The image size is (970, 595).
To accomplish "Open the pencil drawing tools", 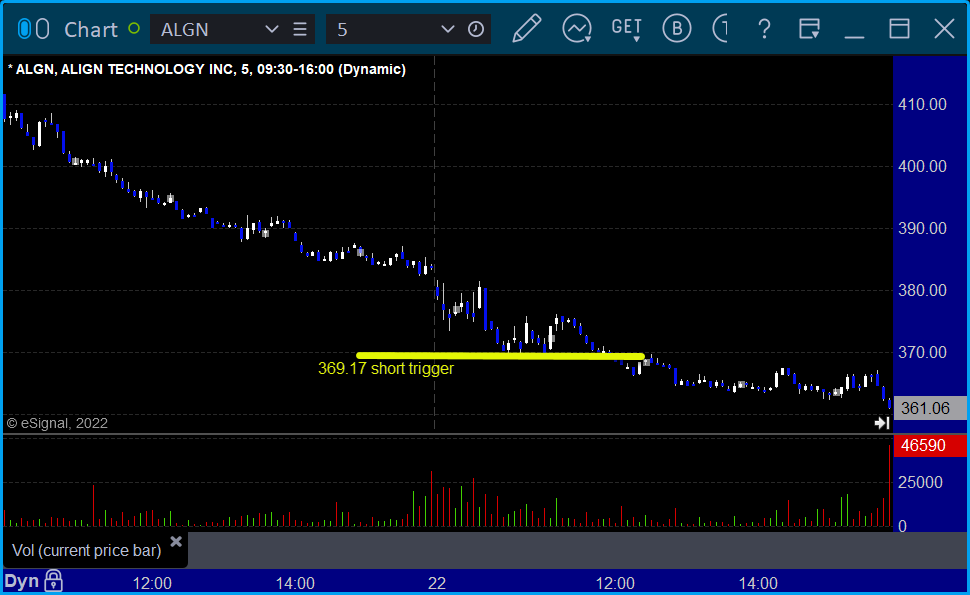I will coord(527,28).
